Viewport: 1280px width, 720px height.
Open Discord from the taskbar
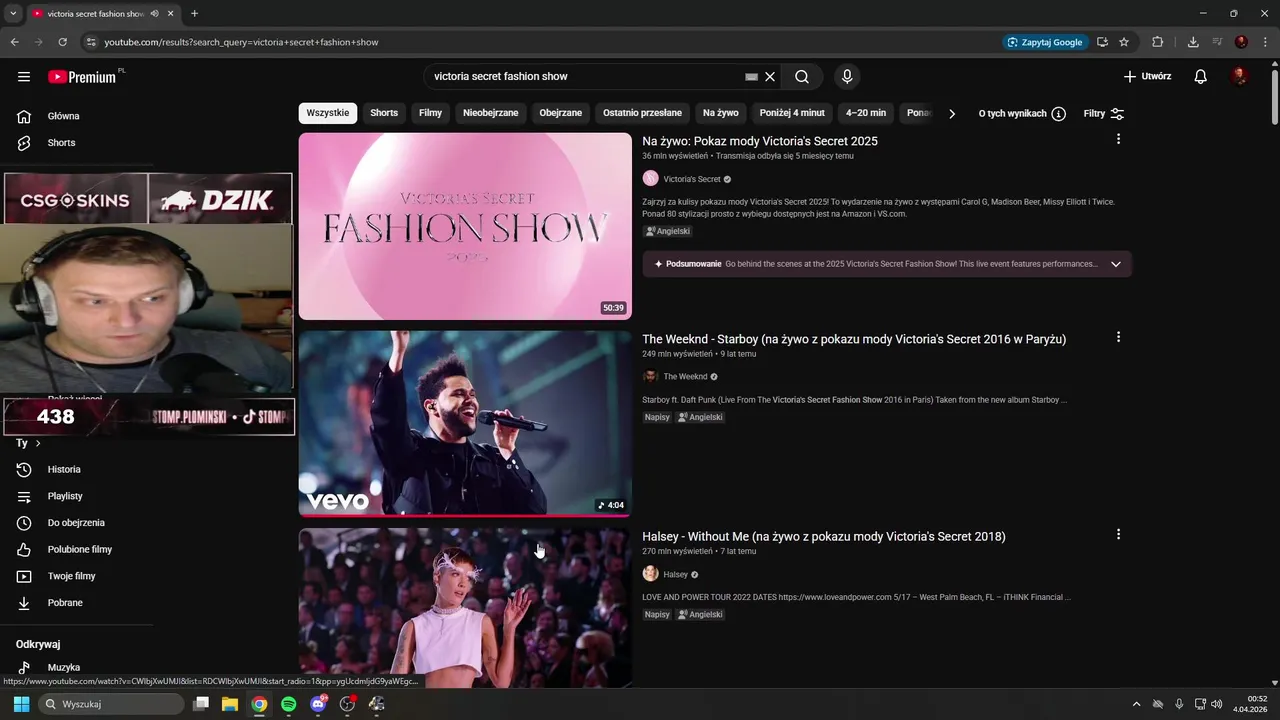point(318,704)
